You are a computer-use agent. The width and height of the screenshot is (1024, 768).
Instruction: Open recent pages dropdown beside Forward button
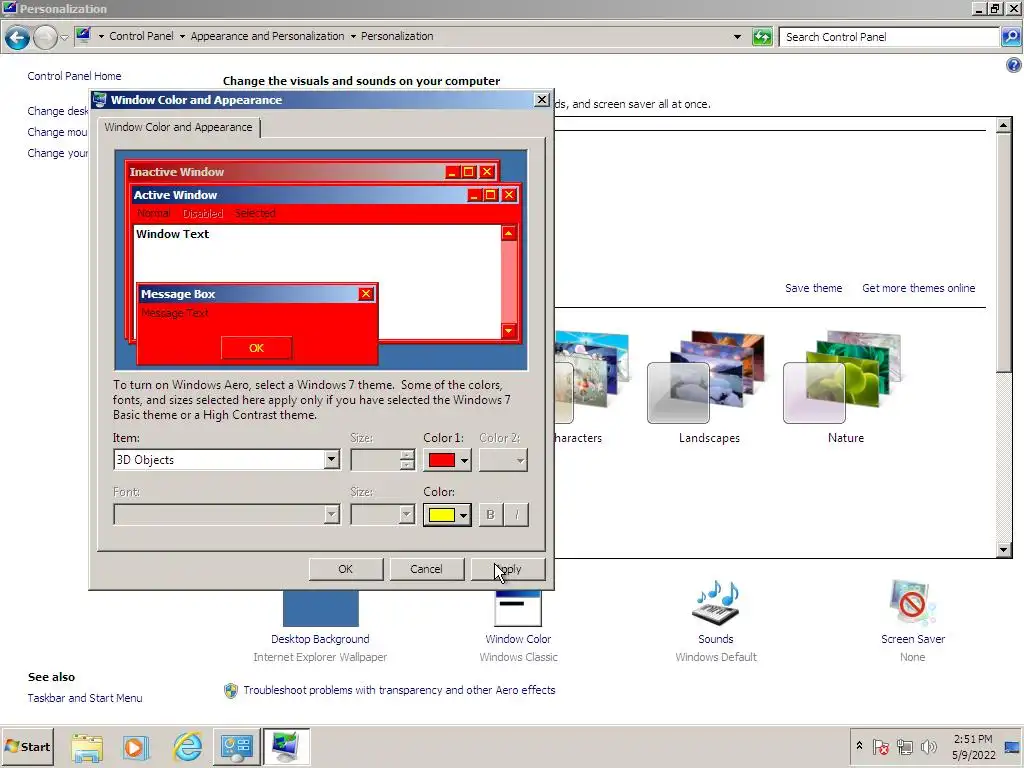64,37
